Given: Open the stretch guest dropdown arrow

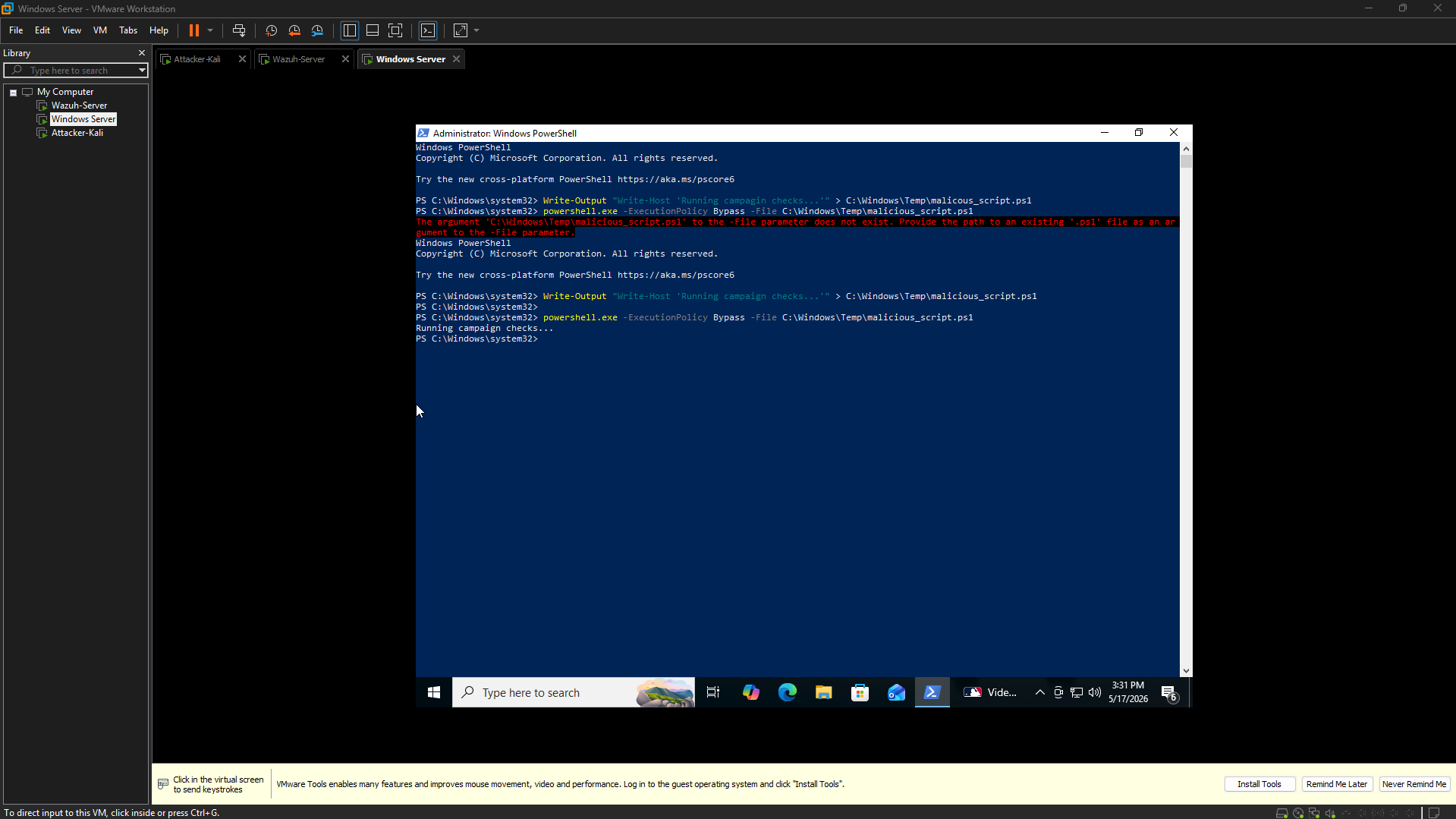Looking at the screenshot, I should (476, 30).
